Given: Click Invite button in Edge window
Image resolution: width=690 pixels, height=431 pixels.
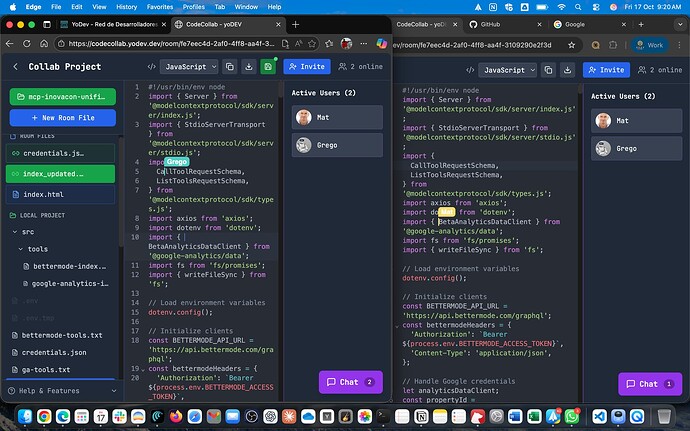Looking at the screenshot, I should pos(307,66).
